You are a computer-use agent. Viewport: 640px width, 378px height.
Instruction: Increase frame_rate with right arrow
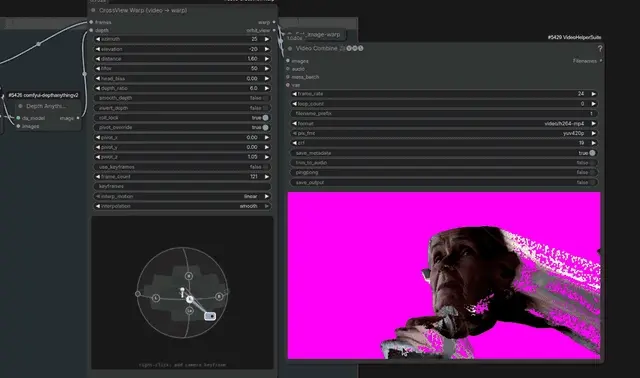(x=593, y=94)
